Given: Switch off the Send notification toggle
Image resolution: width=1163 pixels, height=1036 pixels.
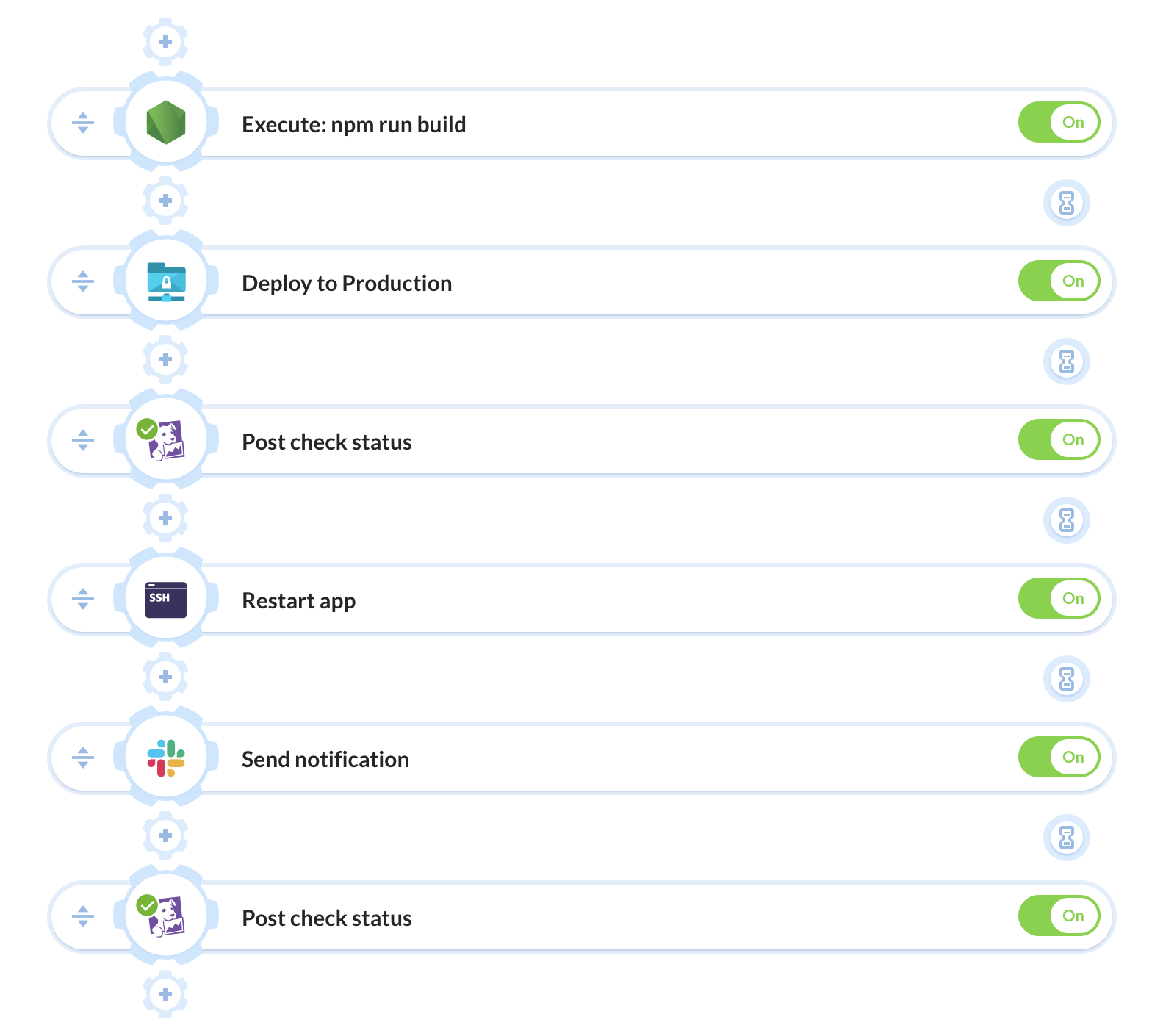Looking at the screenshot, I should click(1059, 757).
